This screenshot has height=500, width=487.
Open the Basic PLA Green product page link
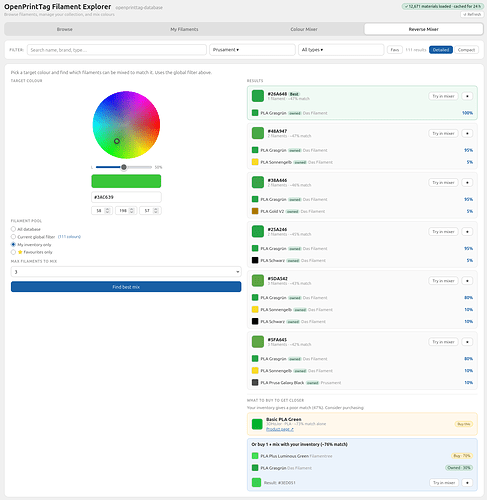(280, 429)
